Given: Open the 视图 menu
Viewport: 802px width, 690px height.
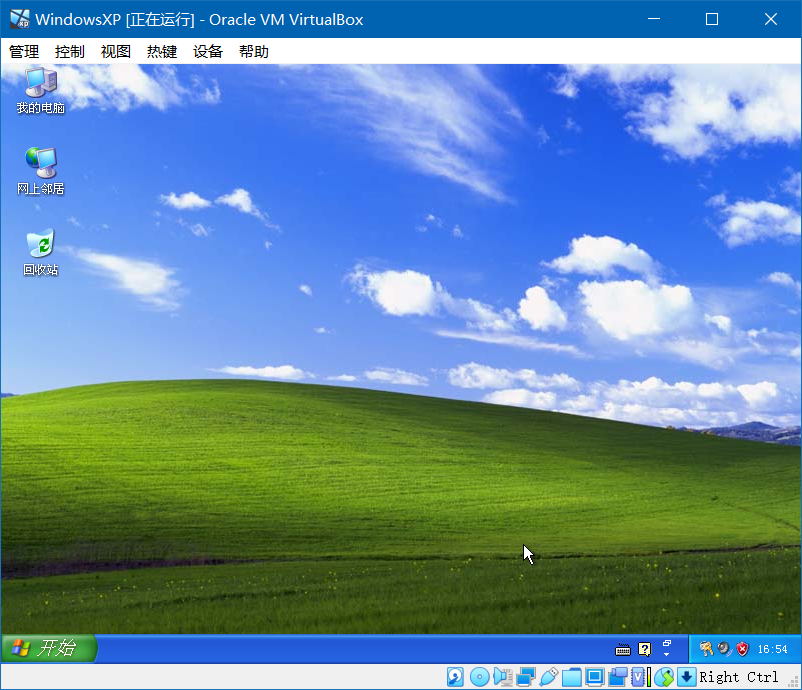Looking at the screenshot, I should pos(116,52).
